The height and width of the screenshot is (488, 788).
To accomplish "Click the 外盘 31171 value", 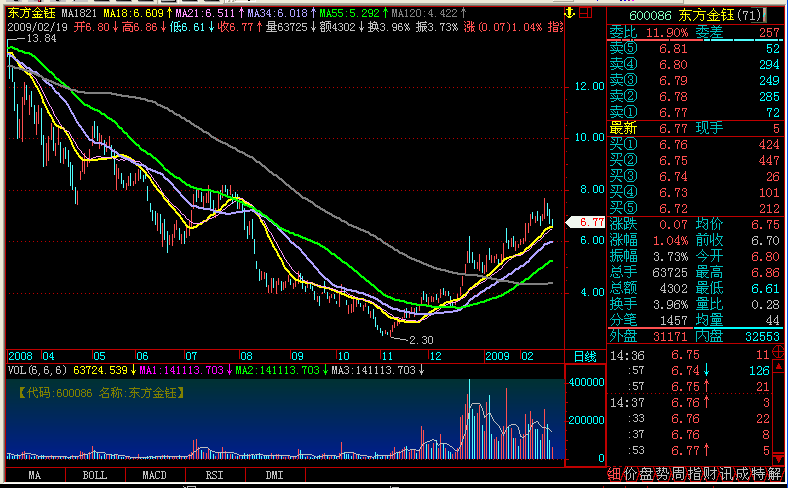I will (669, 336).
